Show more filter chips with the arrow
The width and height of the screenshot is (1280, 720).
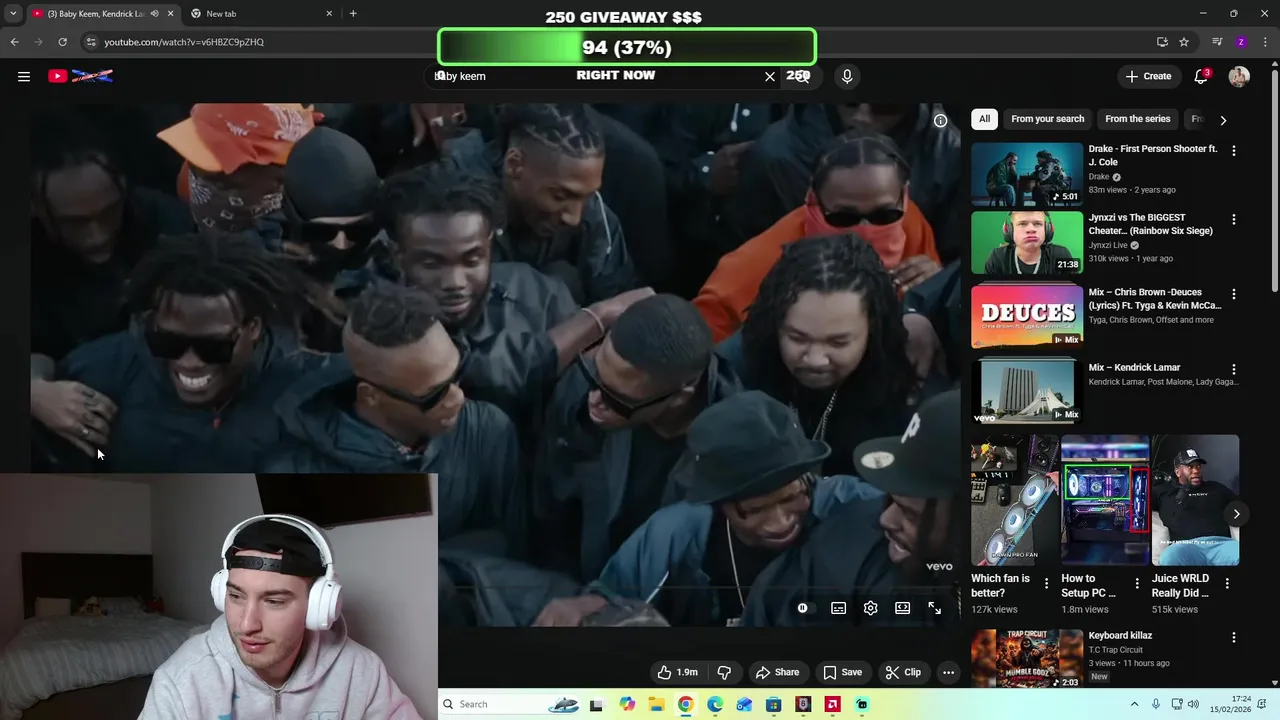pyautogui.click(x=1222, y=120)
